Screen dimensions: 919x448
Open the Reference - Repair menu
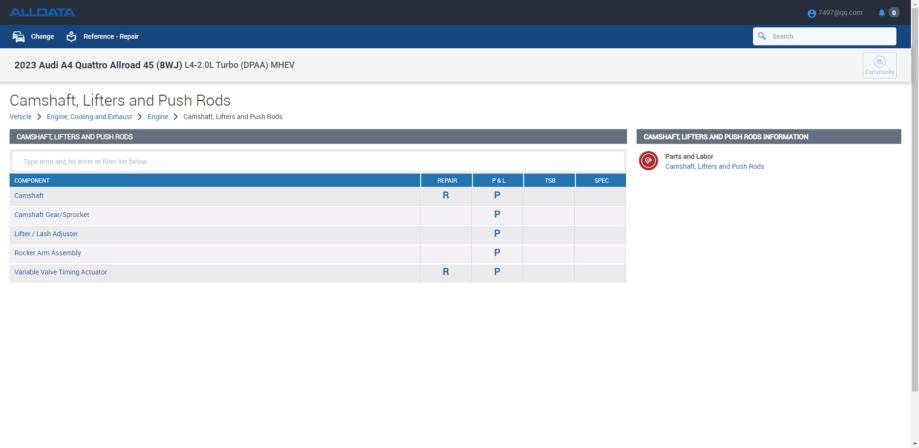click(x=111, y=36)
